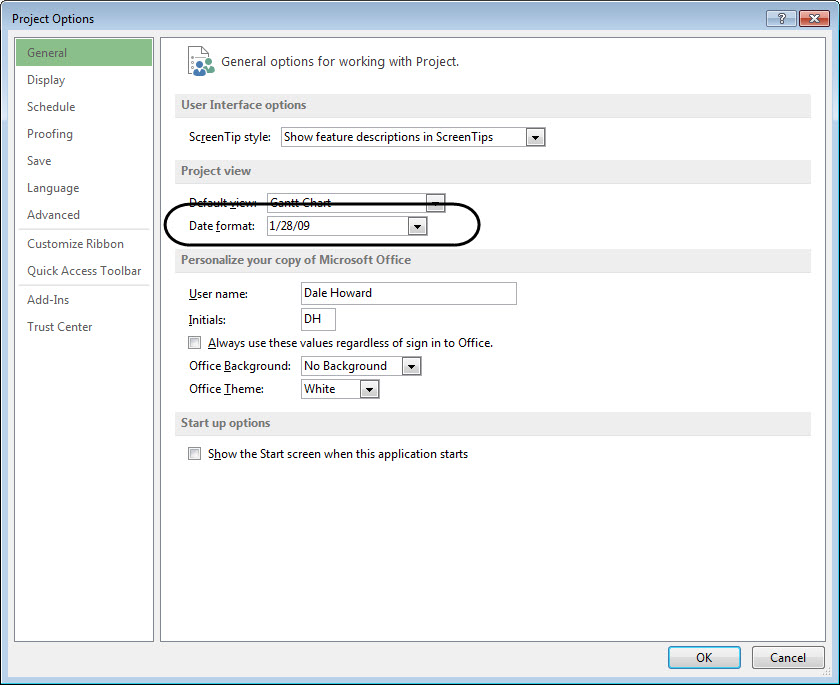Click the User Interface options heading
This screenshot has width=840, height=685.
coord(244,105)
